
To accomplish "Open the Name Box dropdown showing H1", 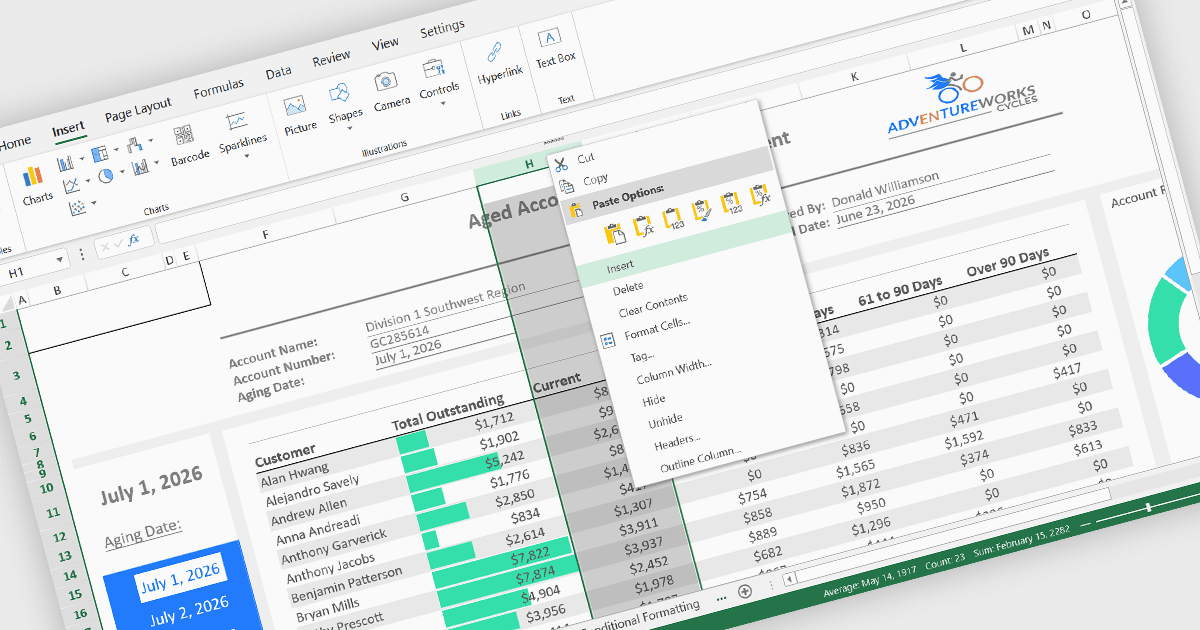I will pos(60,258).
